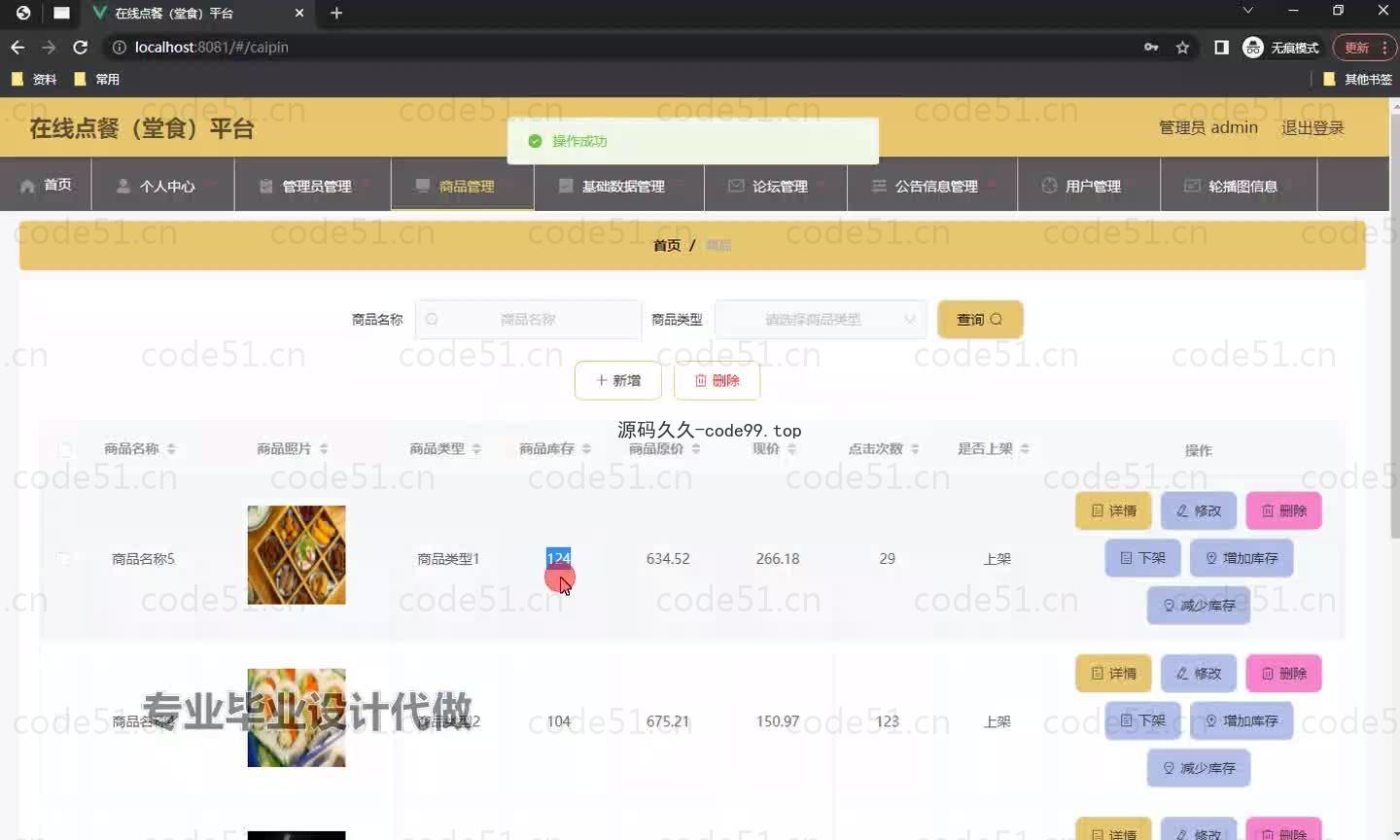
Task: Click the browser 更新 button
Action: tap(1364, 47)
